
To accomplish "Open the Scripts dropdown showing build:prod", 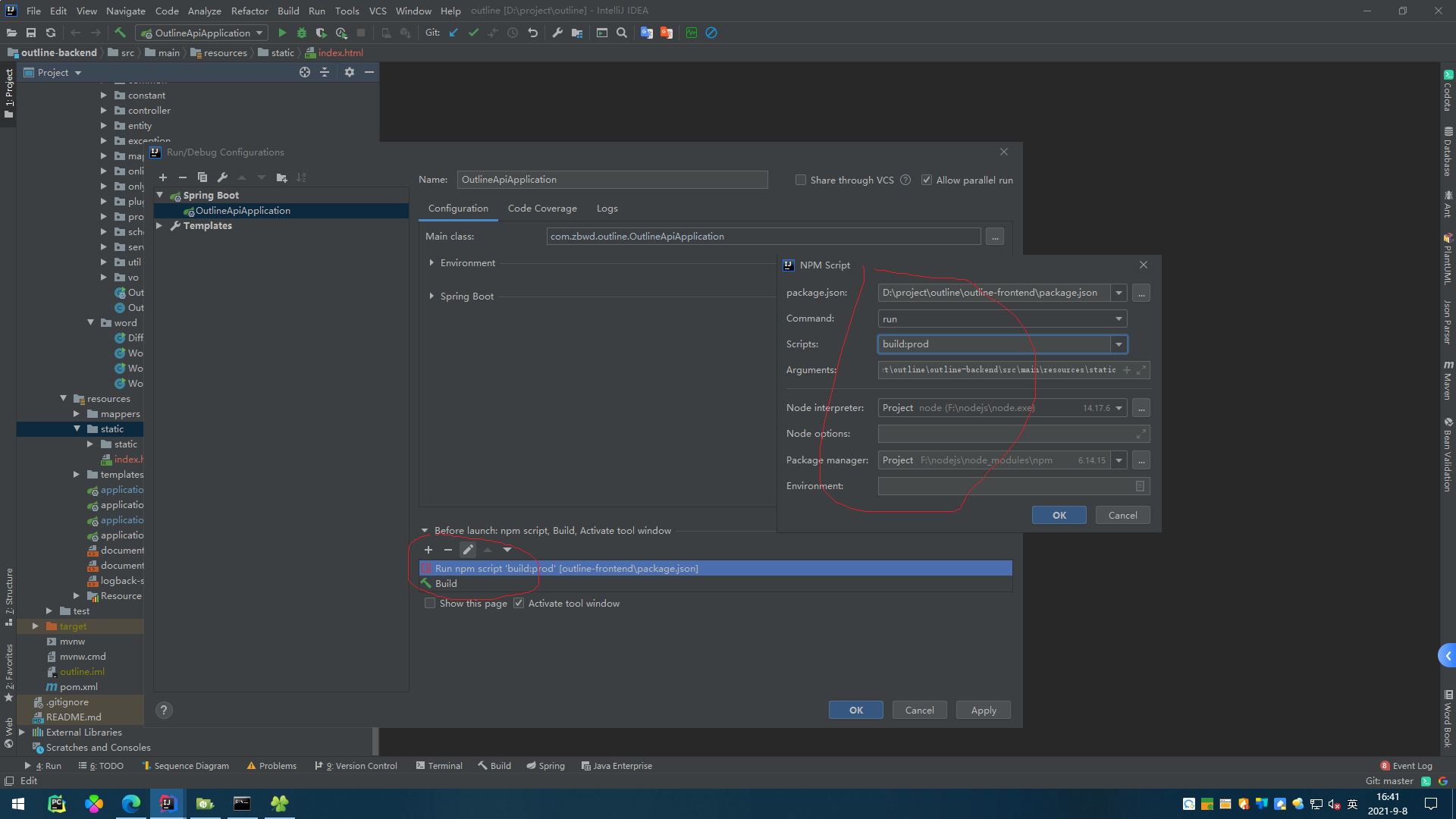I will point(1119,344).
